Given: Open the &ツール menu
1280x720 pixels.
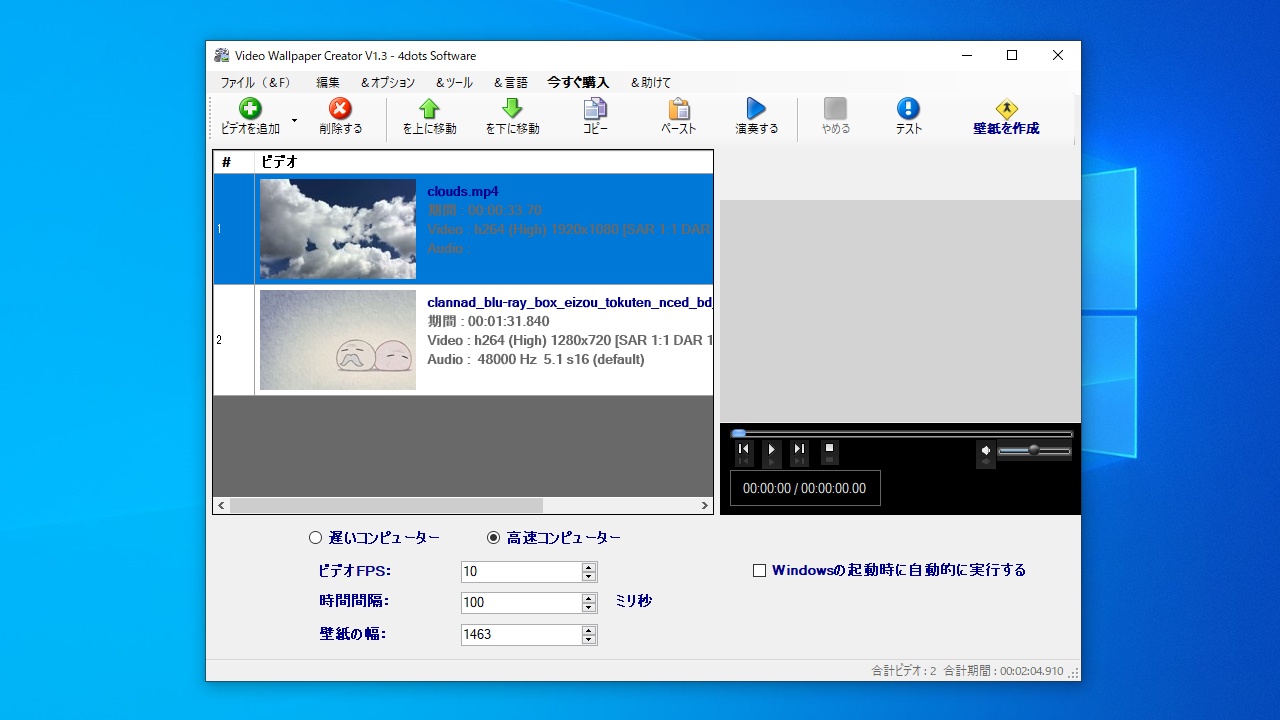Looking at the screenshot, I should (x=454, y=82).
